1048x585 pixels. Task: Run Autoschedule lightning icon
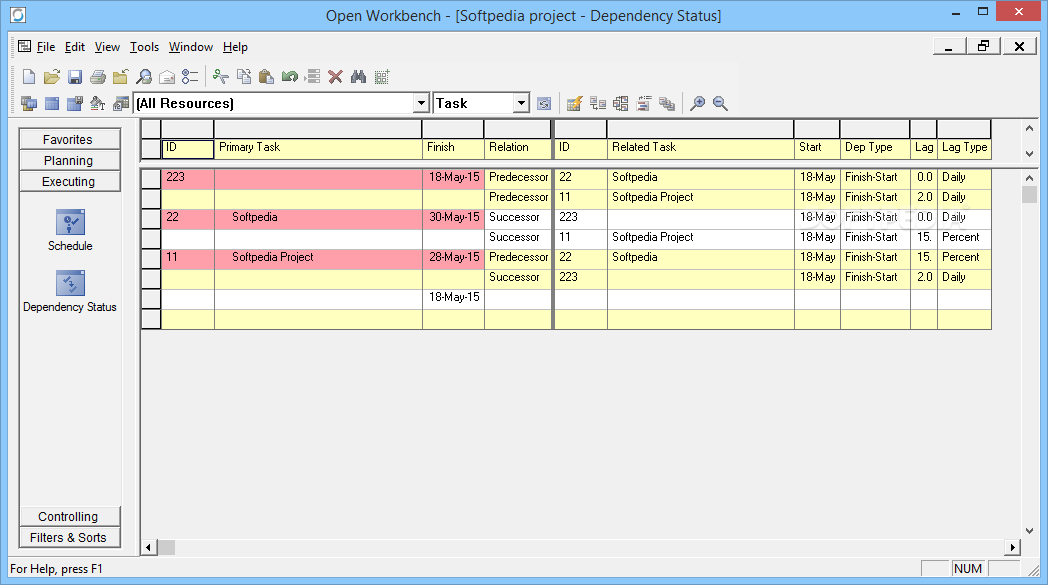point(574,104)
